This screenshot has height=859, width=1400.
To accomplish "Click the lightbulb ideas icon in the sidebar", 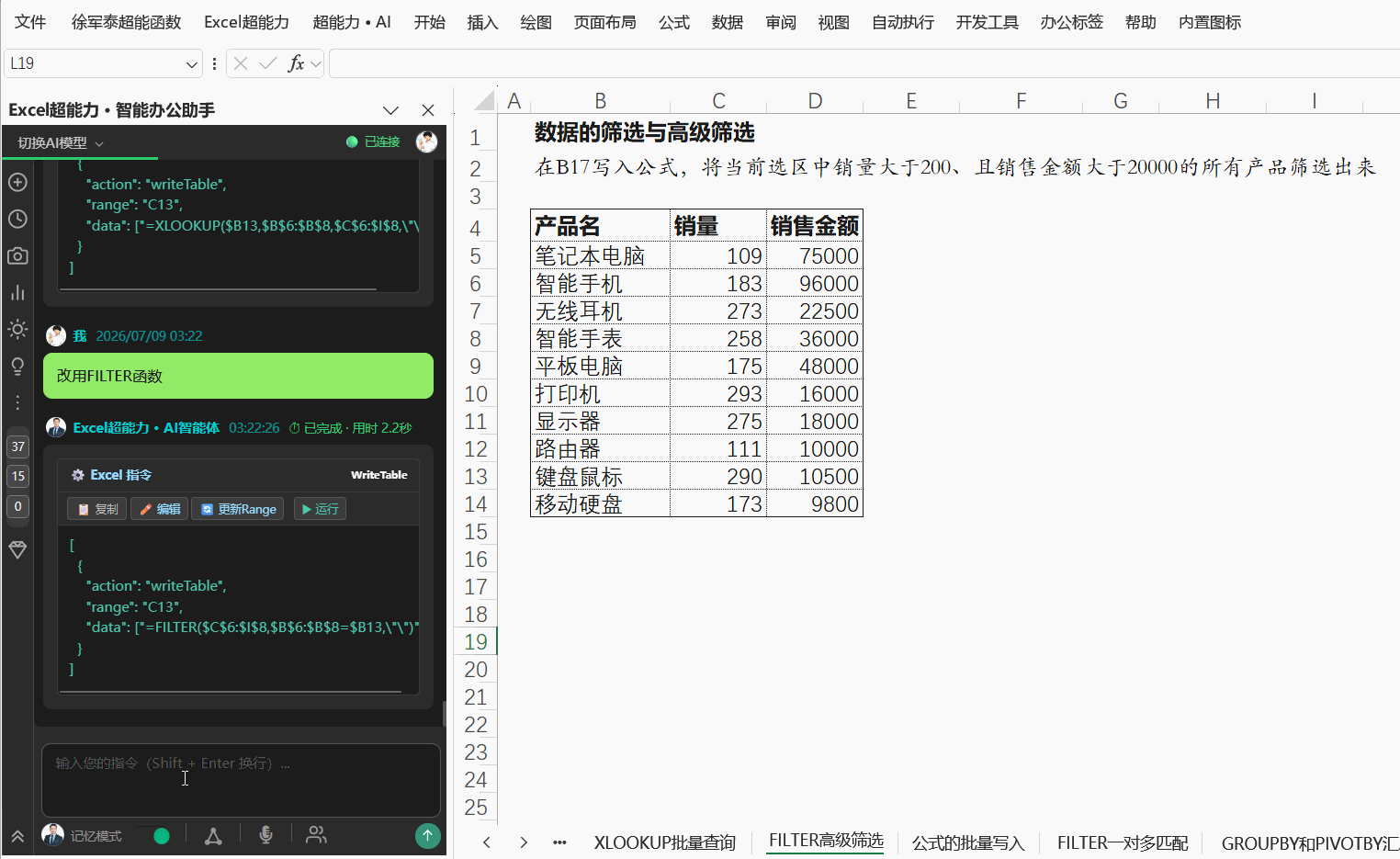I will pos(17,367).
